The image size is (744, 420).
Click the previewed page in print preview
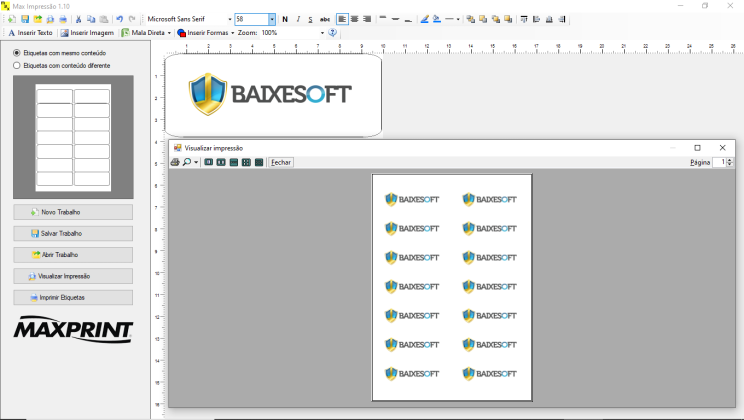click(x=452, y=287)
